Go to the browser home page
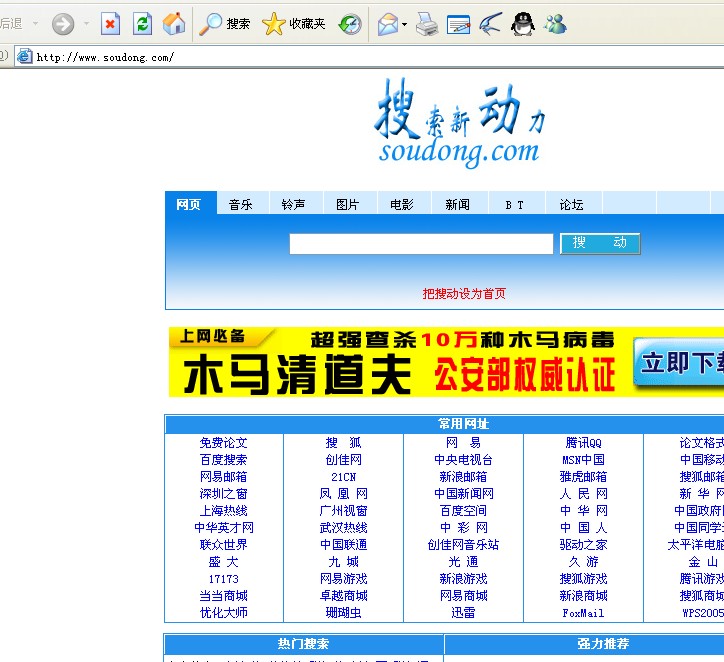The image size is (724, 662). point(174,24)
